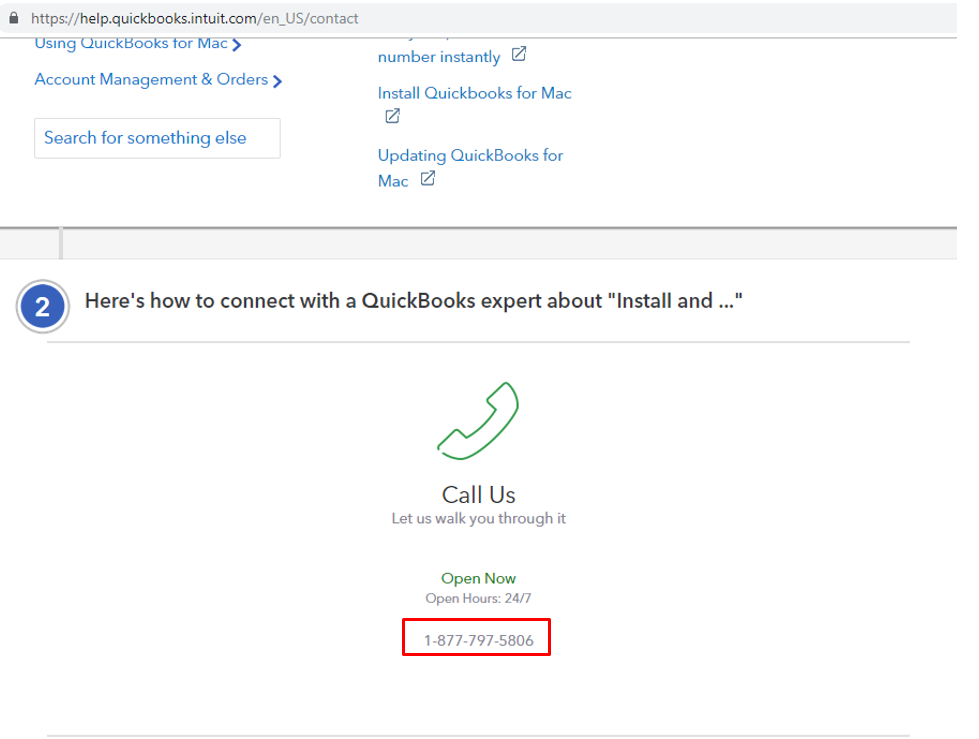Click the "number instantly" link text
The image size is (979, 739).
(438, 57)
